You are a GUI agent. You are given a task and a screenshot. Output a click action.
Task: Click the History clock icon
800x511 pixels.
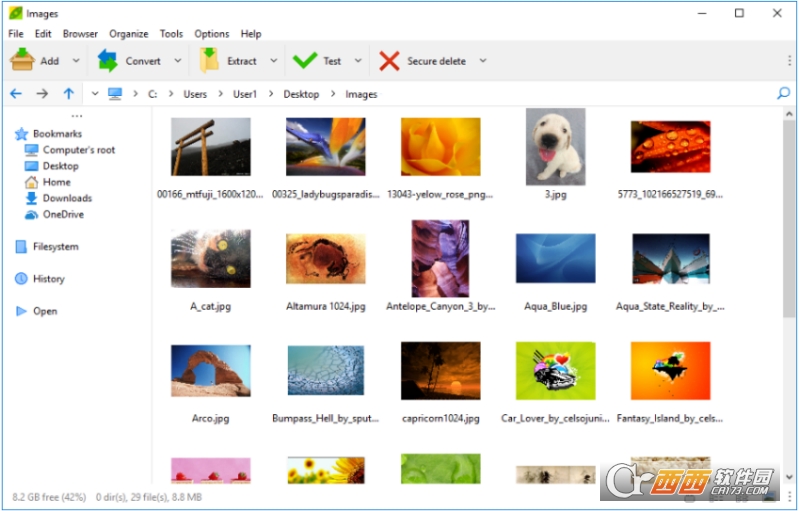tap(21, 278)
